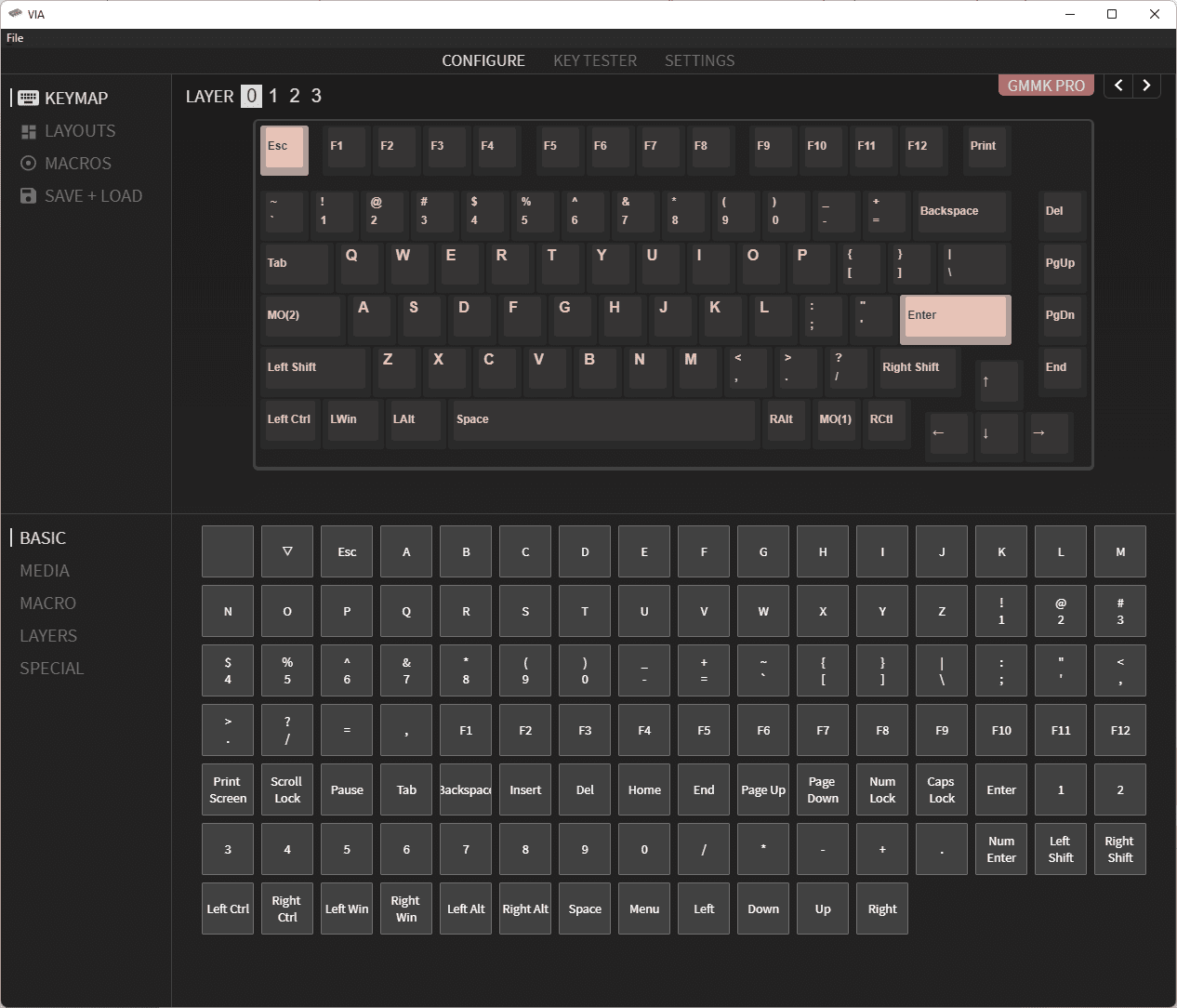Open the Layers keycode category

[48, 636]
